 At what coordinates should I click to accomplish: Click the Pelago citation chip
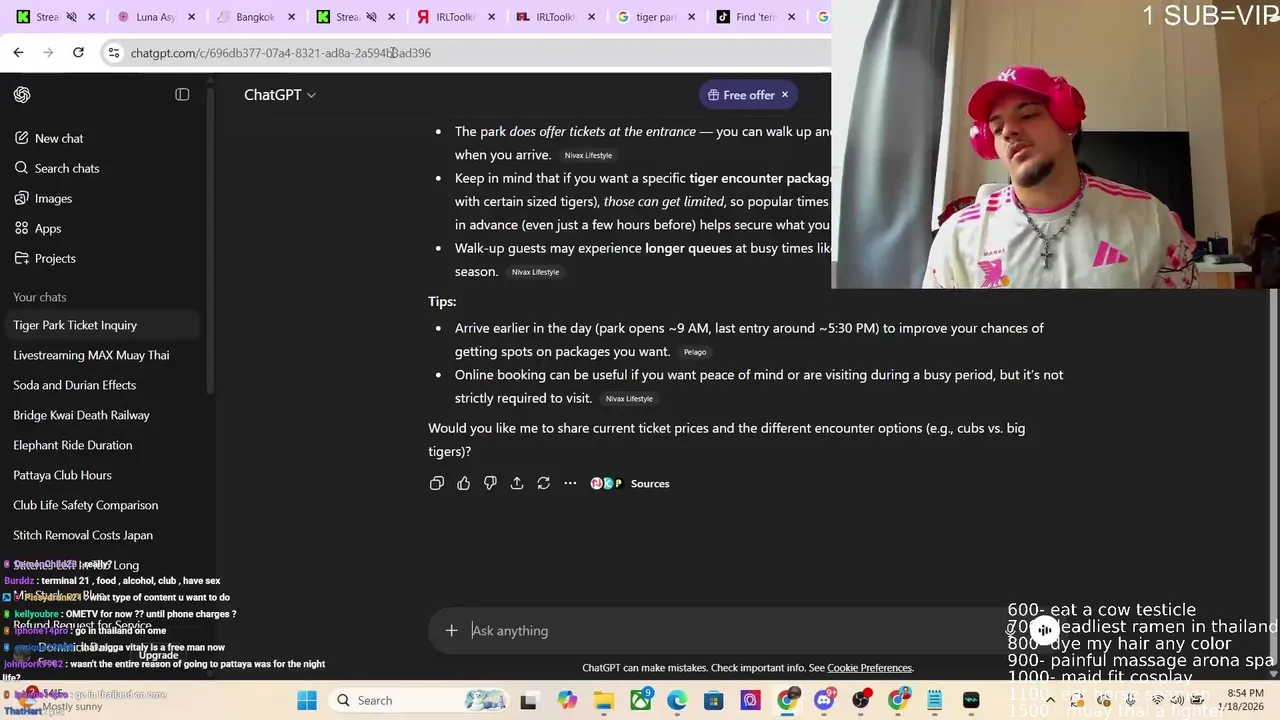695,352
